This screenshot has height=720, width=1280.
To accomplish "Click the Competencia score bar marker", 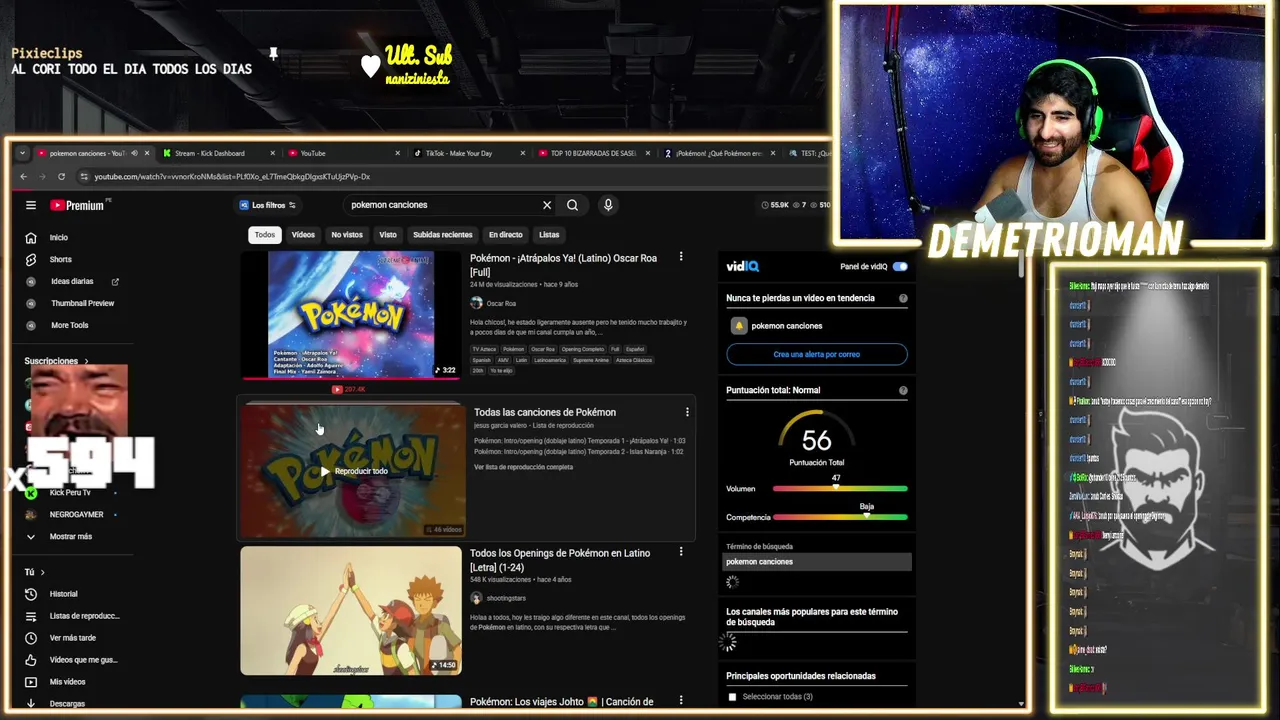I will coord(867,516).
